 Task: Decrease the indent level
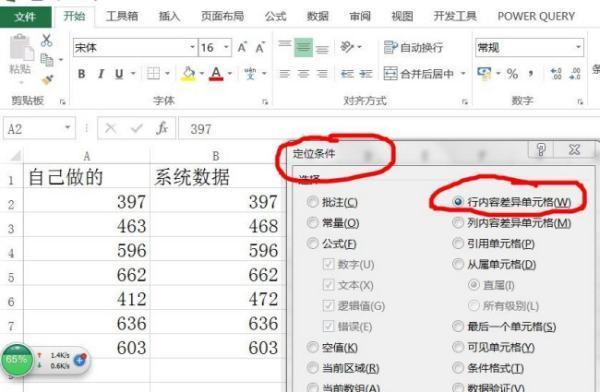pos(347,74)
